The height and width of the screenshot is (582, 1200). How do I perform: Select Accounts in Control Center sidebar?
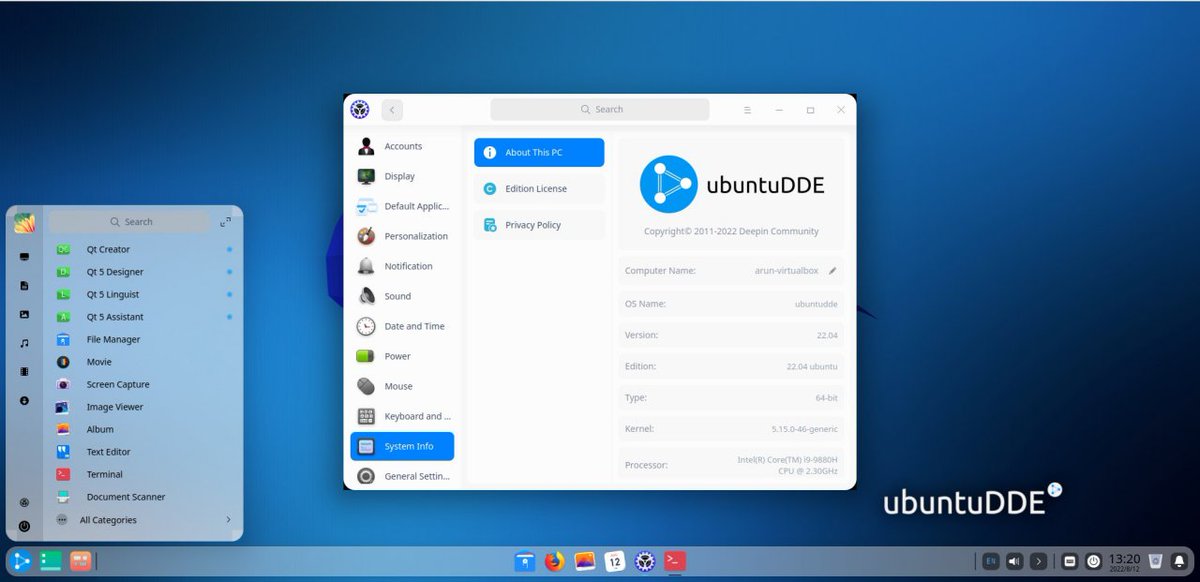(402, 146)
